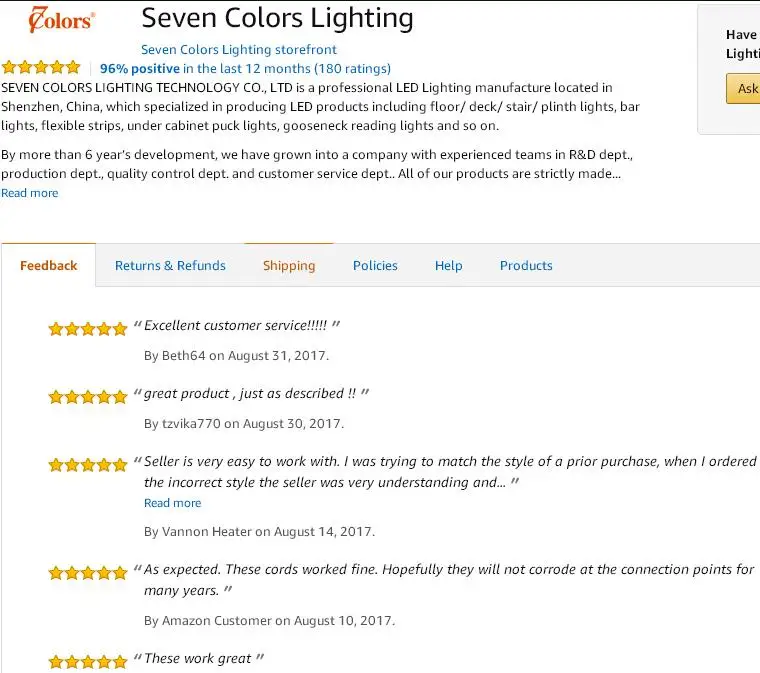Screen dimensions: 760x673
Task: Click the '96% positive' rating link
Action: point(140,68)
